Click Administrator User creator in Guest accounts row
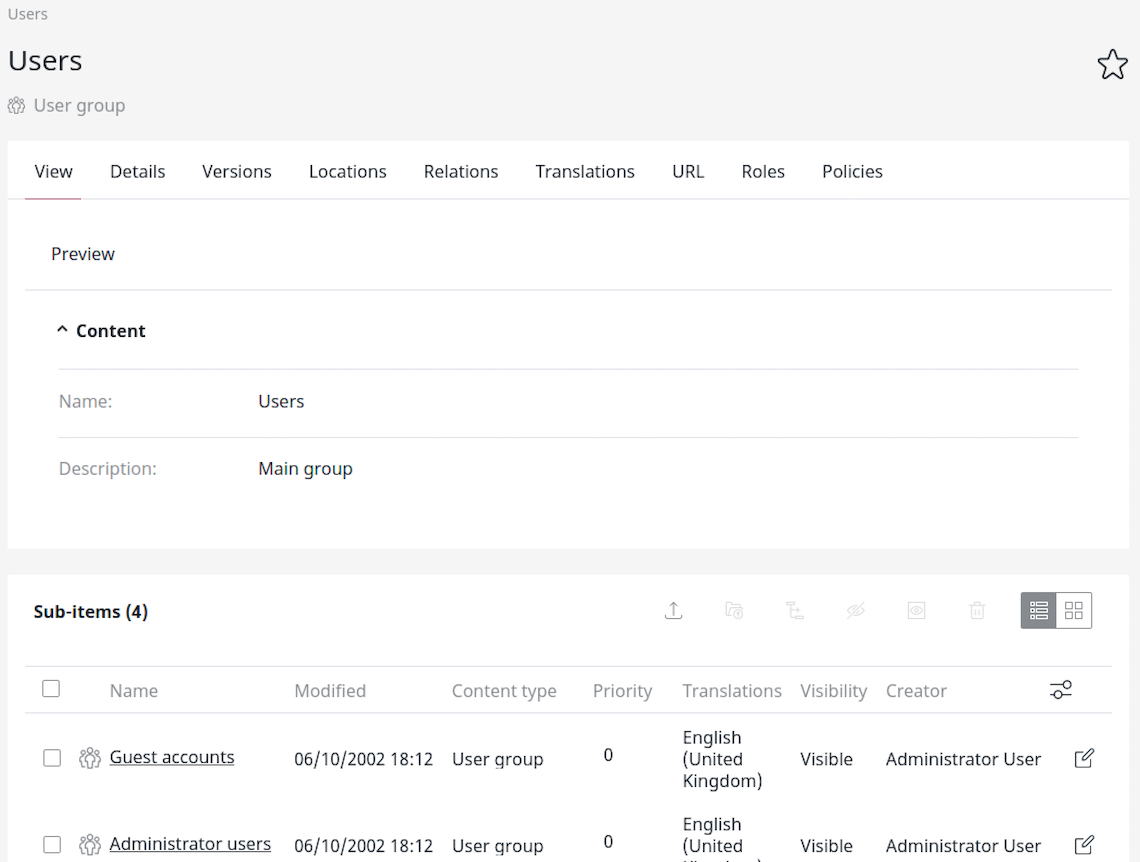1140x862 pixels. 963,759
